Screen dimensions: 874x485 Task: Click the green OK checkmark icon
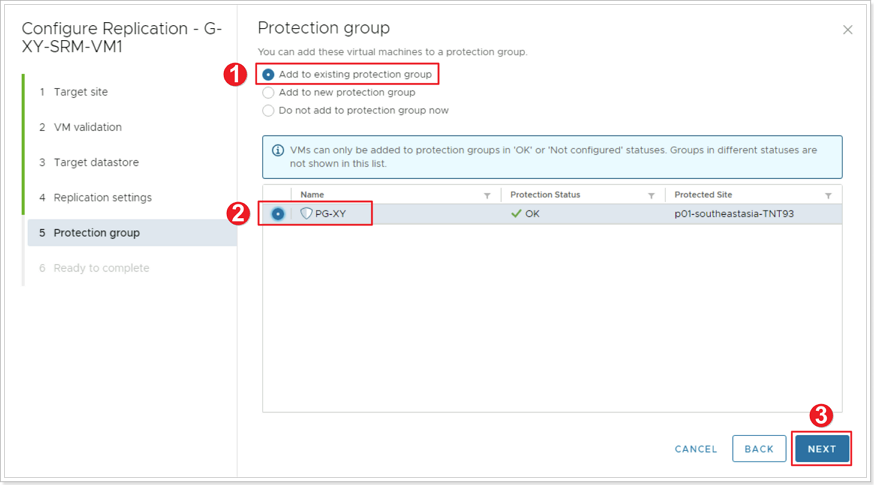(x=516, y=214)
